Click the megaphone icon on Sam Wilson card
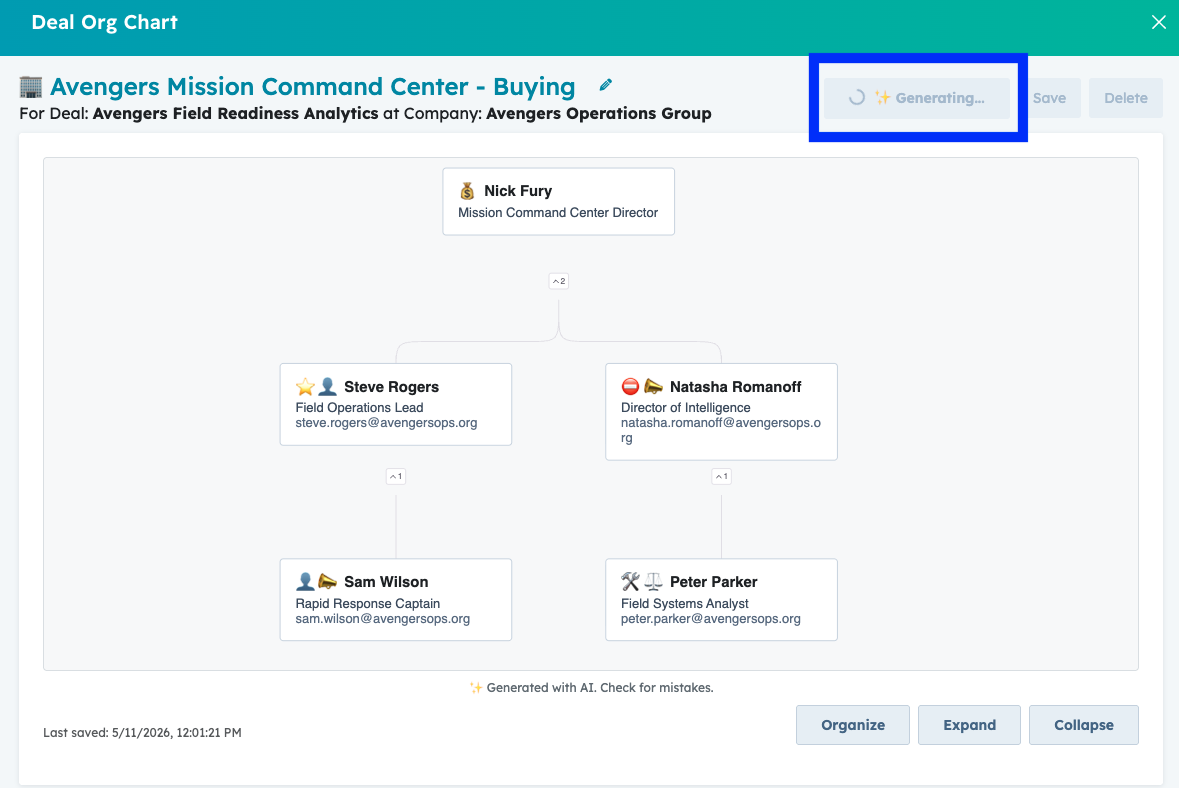The height and width of the screenshot is (788, 1179). tap(327, 581)
